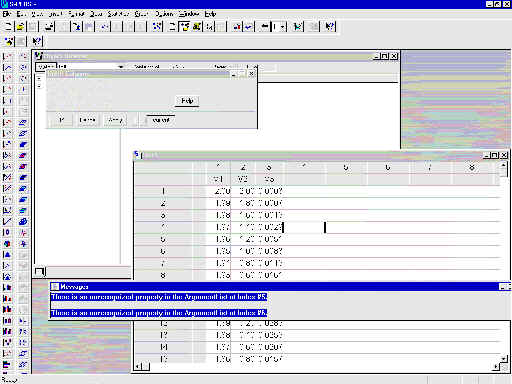This screenshot has width=512, height=384.
Task: Click the Apply button in the dialog
Action: (x=115, y=120)
